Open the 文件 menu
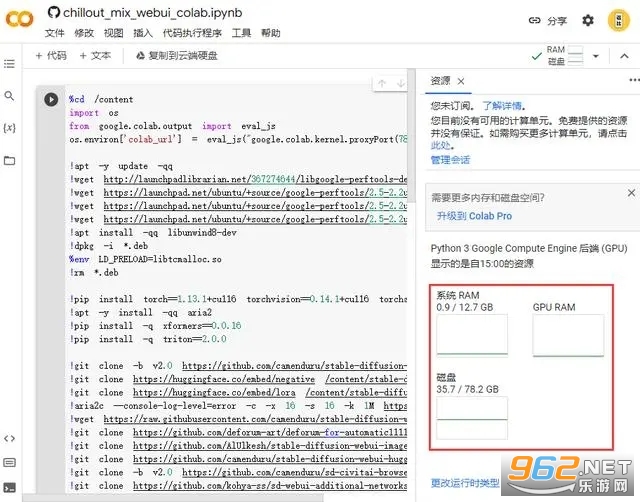The height and width of the screenshot is (502, 640). tap(55, 33)
